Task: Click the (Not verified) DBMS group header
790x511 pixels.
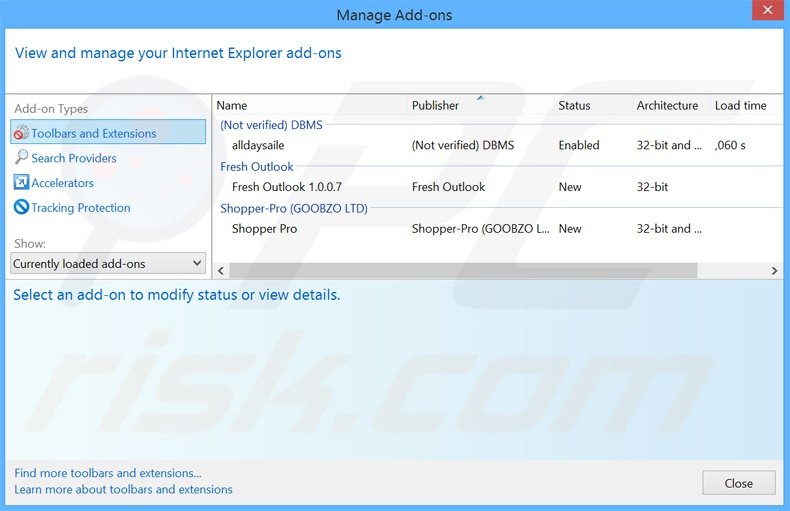Action: [271, 125]
